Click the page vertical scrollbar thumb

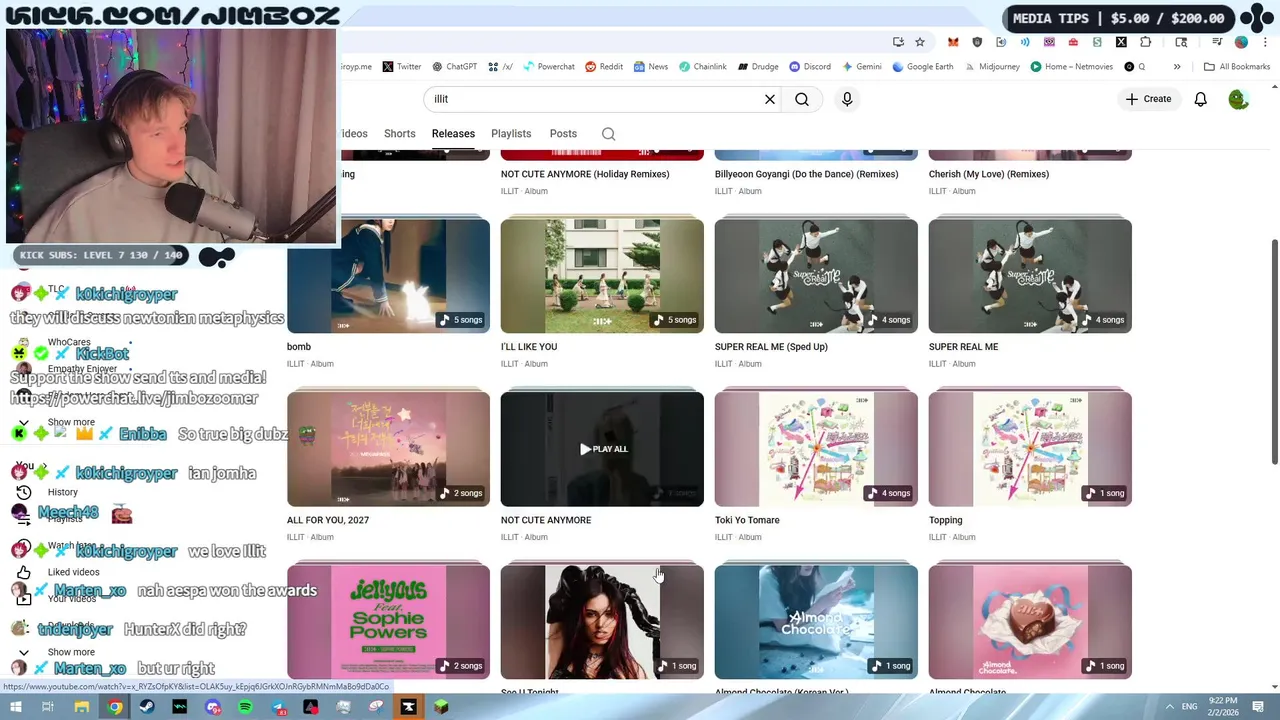pyautogui.click(x=1274, y=351)
